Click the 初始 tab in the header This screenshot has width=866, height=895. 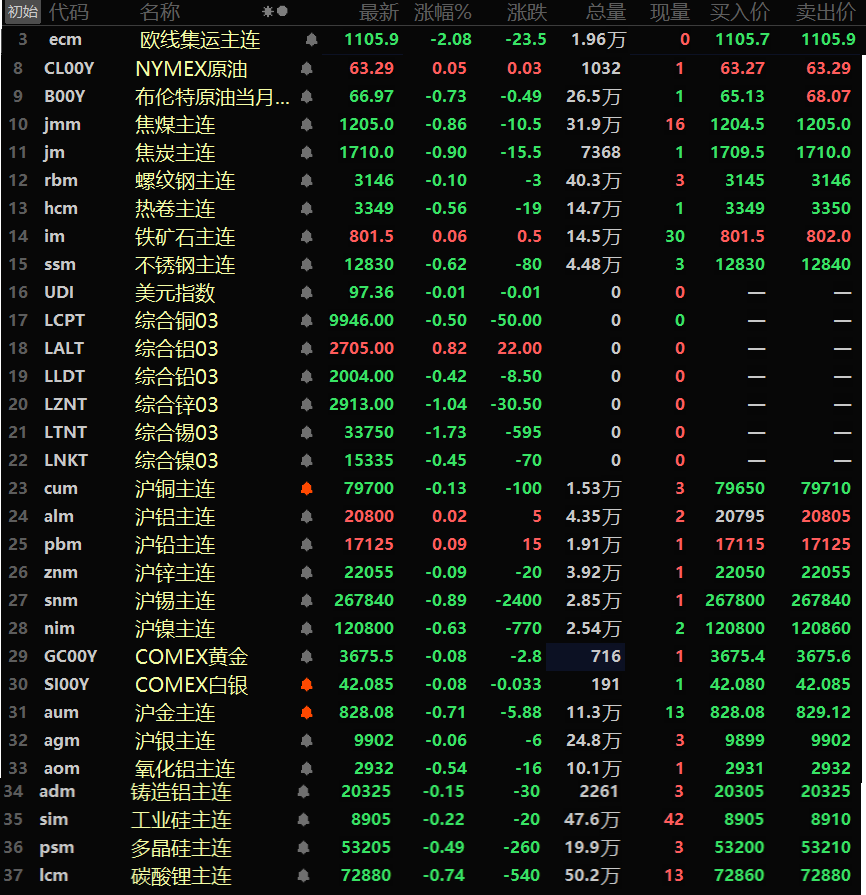click(21, 12)
